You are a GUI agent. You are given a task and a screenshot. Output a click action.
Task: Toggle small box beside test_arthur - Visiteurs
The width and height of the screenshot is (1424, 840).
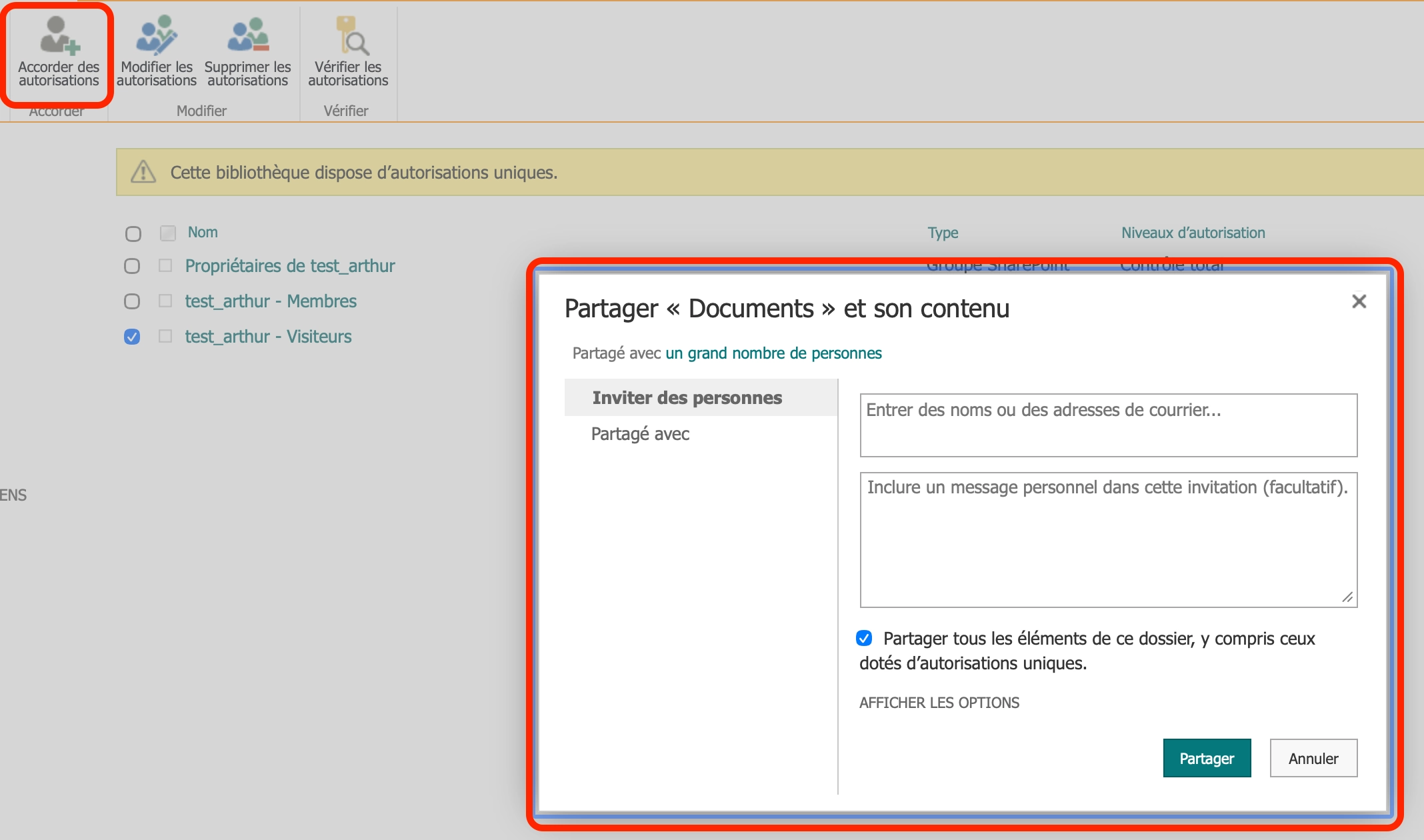coord(165,336)
